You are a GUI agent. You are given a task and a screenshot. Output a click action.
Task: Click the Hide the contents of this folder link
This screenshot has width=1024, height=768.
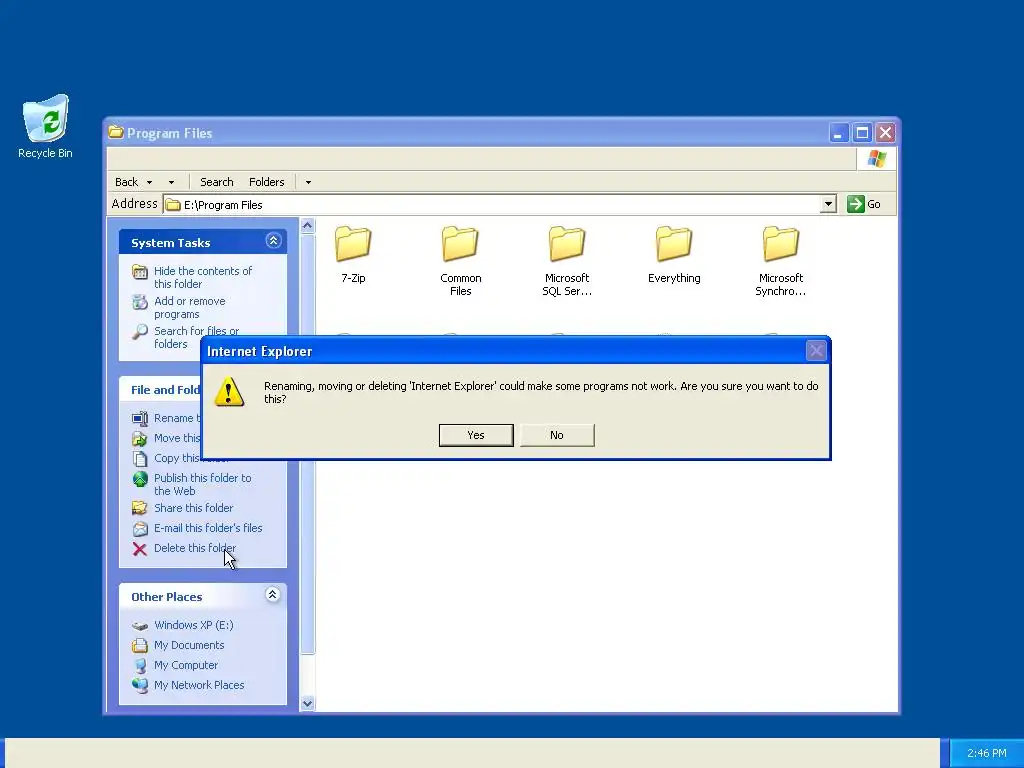click(x=202, y=278)
